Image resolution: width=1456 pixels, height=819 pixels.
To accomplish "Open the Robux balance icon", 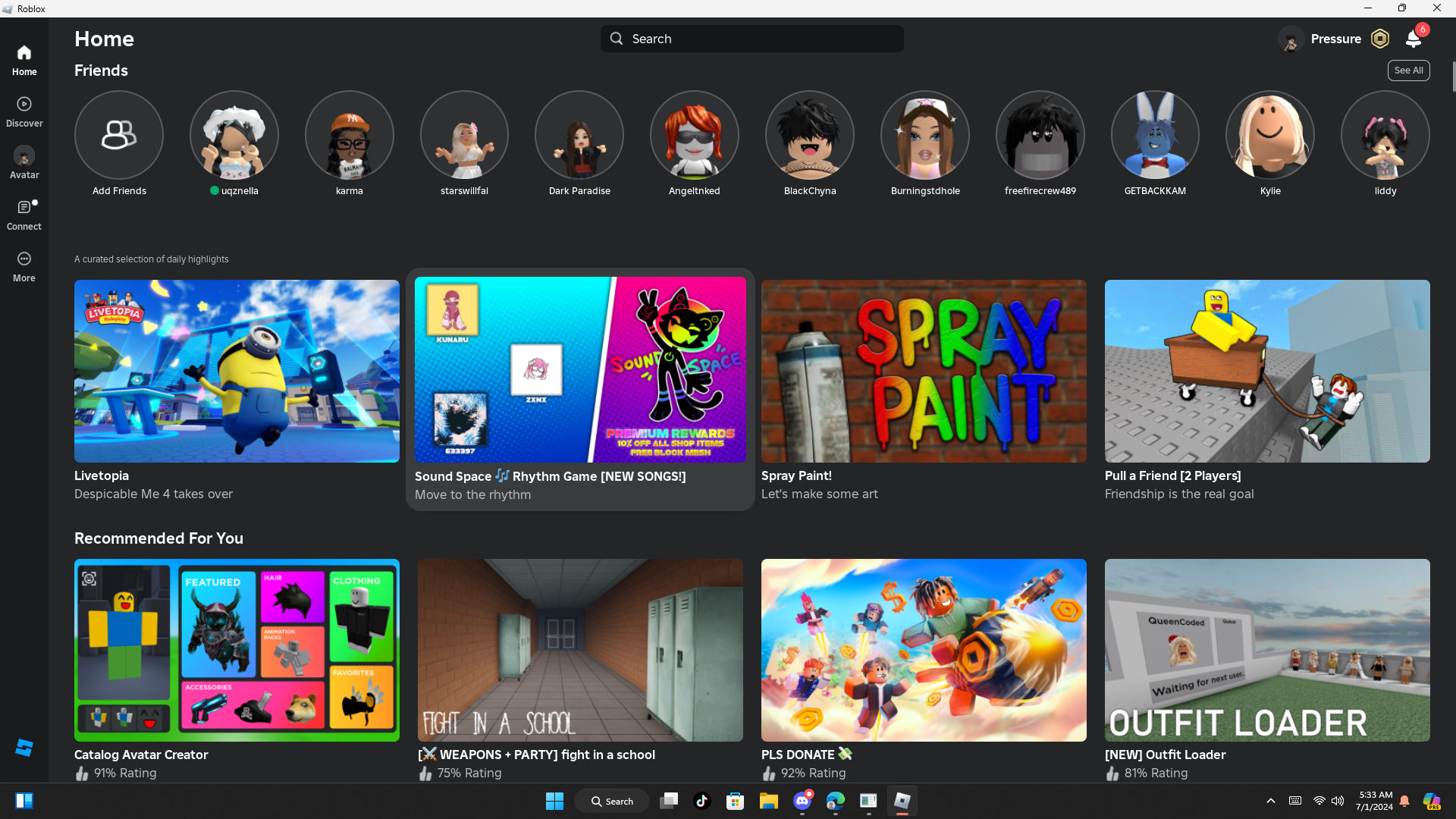I will (1380, 39).
